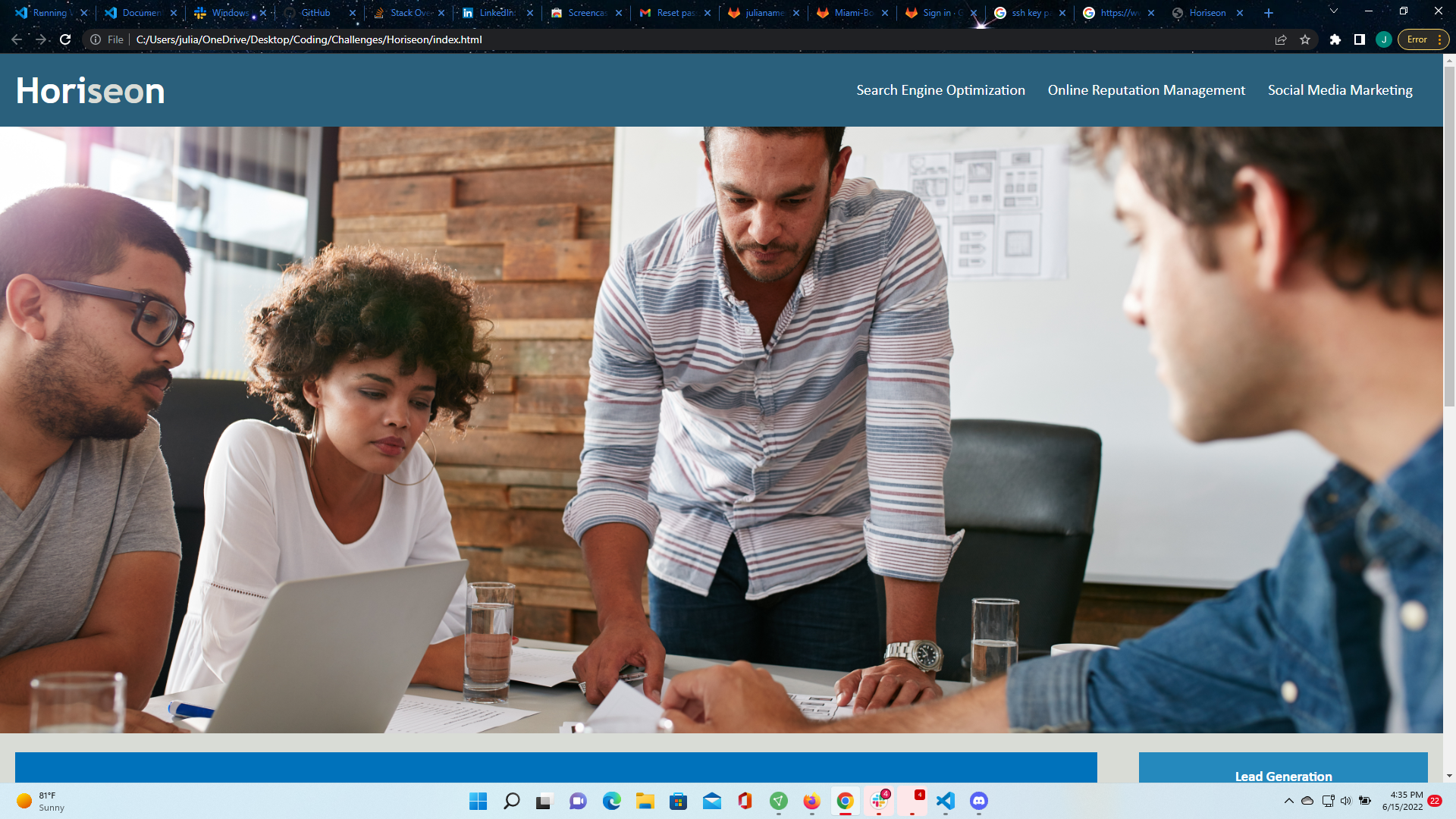Toggle the browser side panel icon

coord(1360,39)
